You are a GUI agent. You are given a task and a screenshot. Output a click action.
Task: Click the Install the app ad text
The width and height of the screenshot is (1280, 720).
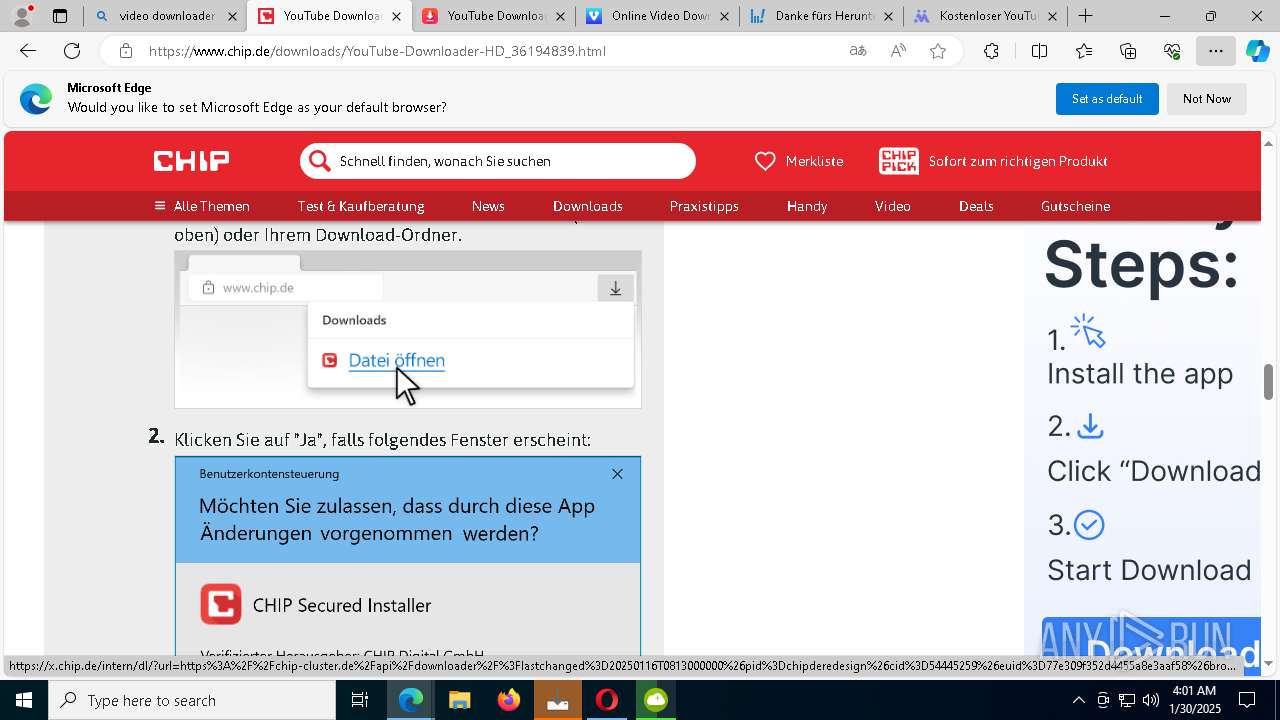click(x=1140, y=374)
